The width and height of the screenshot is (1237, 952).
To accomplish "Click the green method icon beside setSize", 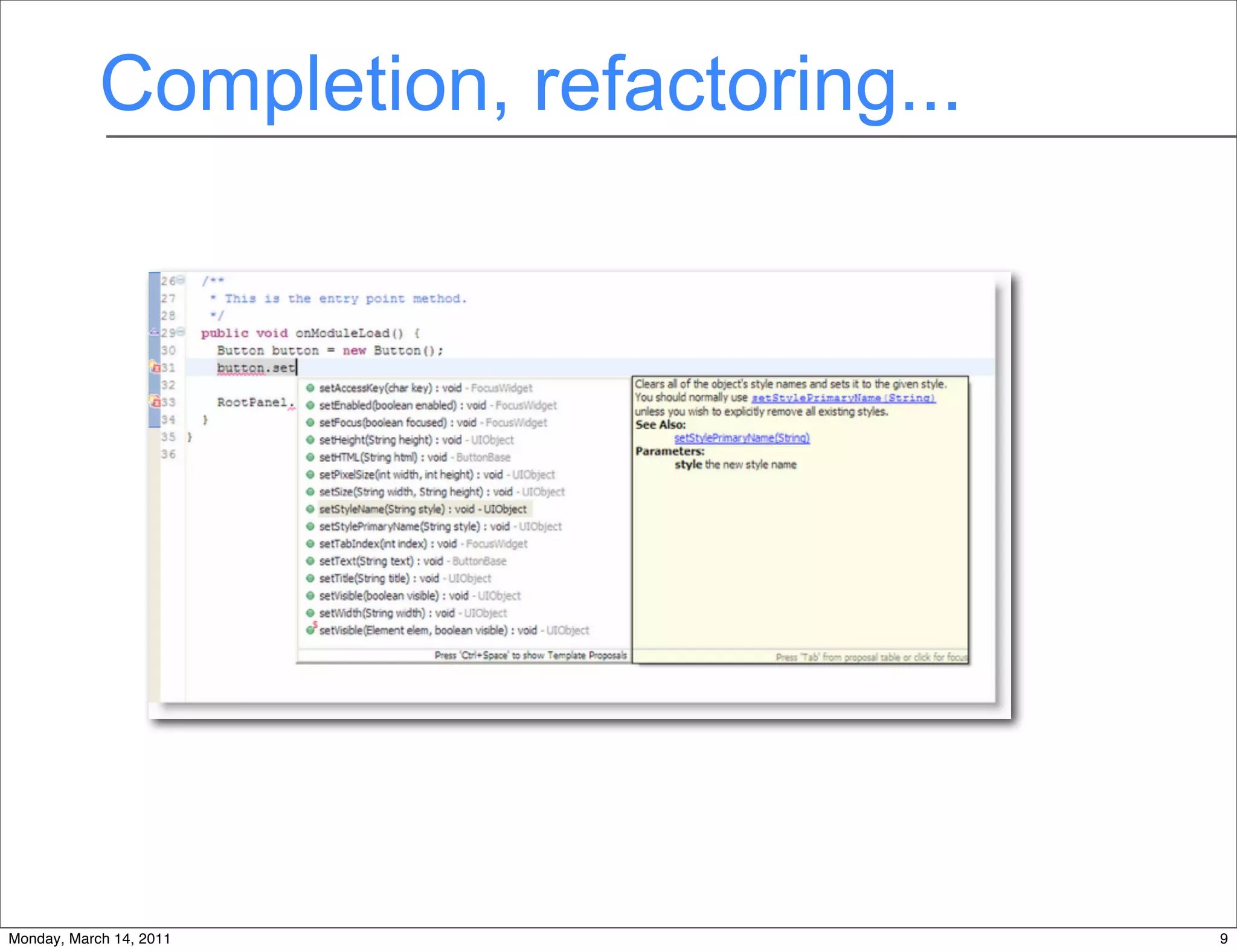I will [310, 492].
